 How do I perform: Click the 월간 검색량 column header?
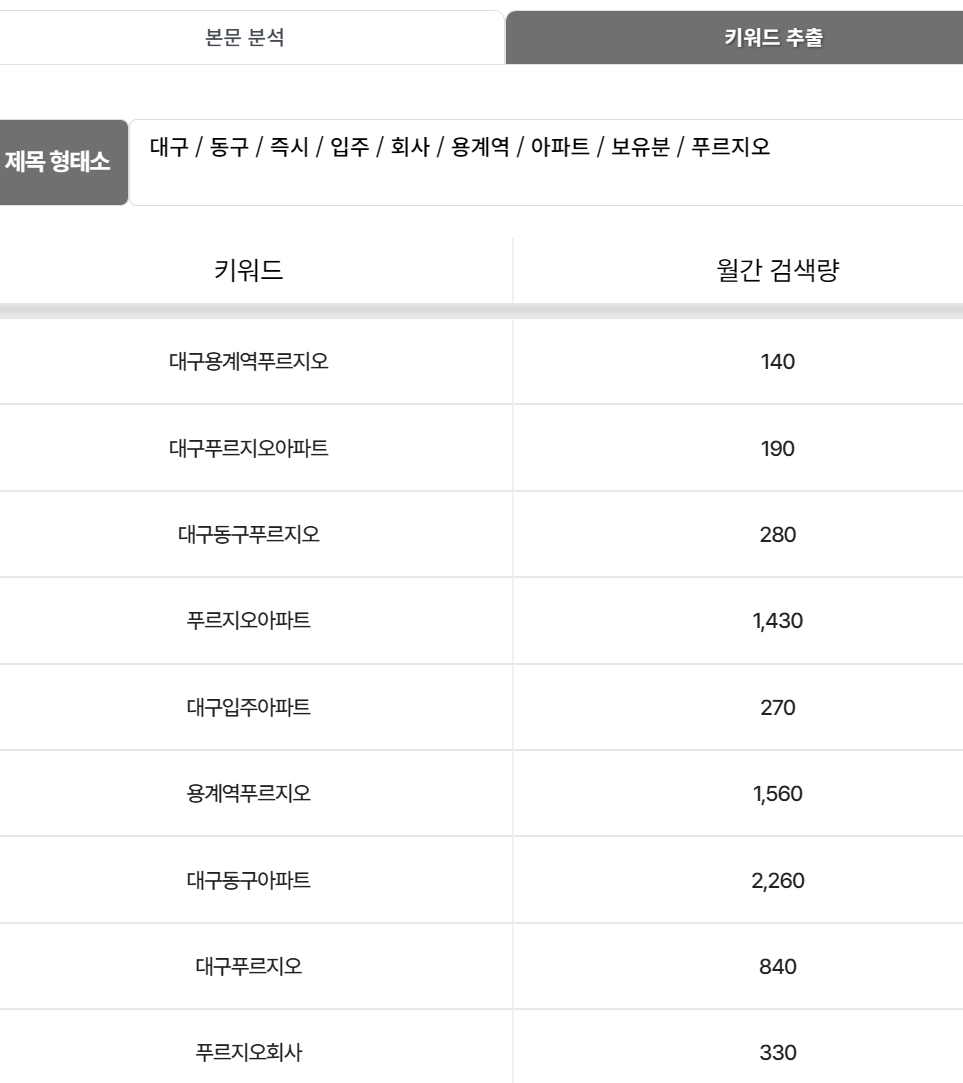pyautogui.click(x=777, y=269)
